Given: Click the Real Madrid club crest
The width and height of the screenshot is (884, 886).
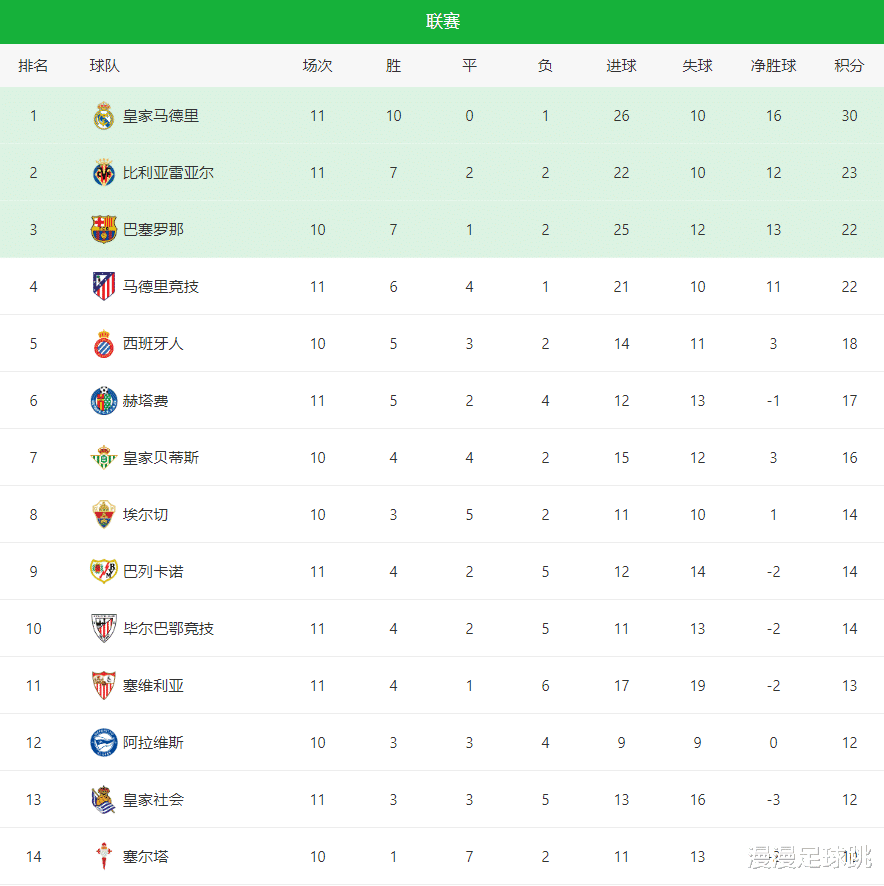Looking at the screenshot, I should pyautogui.click(x=104, y=116).
